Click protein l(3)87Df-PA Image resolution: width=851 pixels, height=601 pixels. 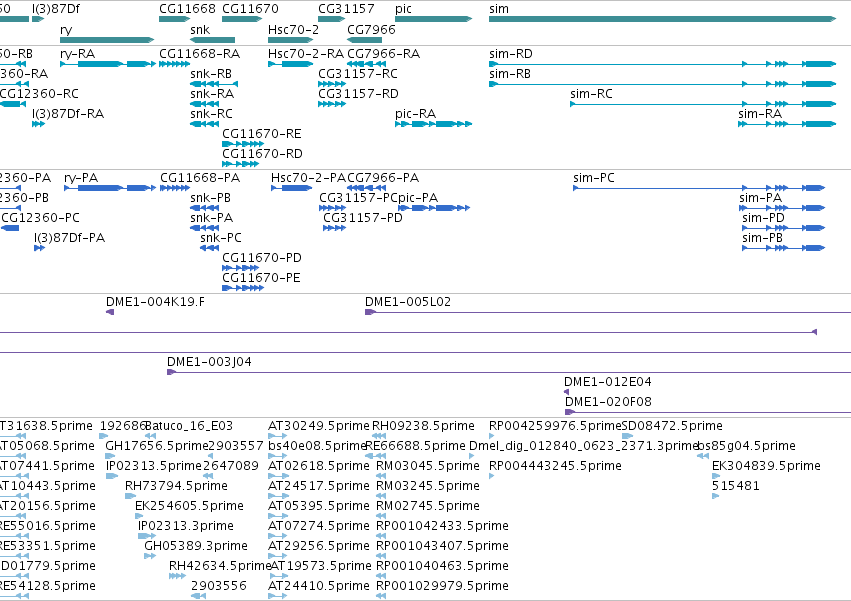click(x=39, y=248)
